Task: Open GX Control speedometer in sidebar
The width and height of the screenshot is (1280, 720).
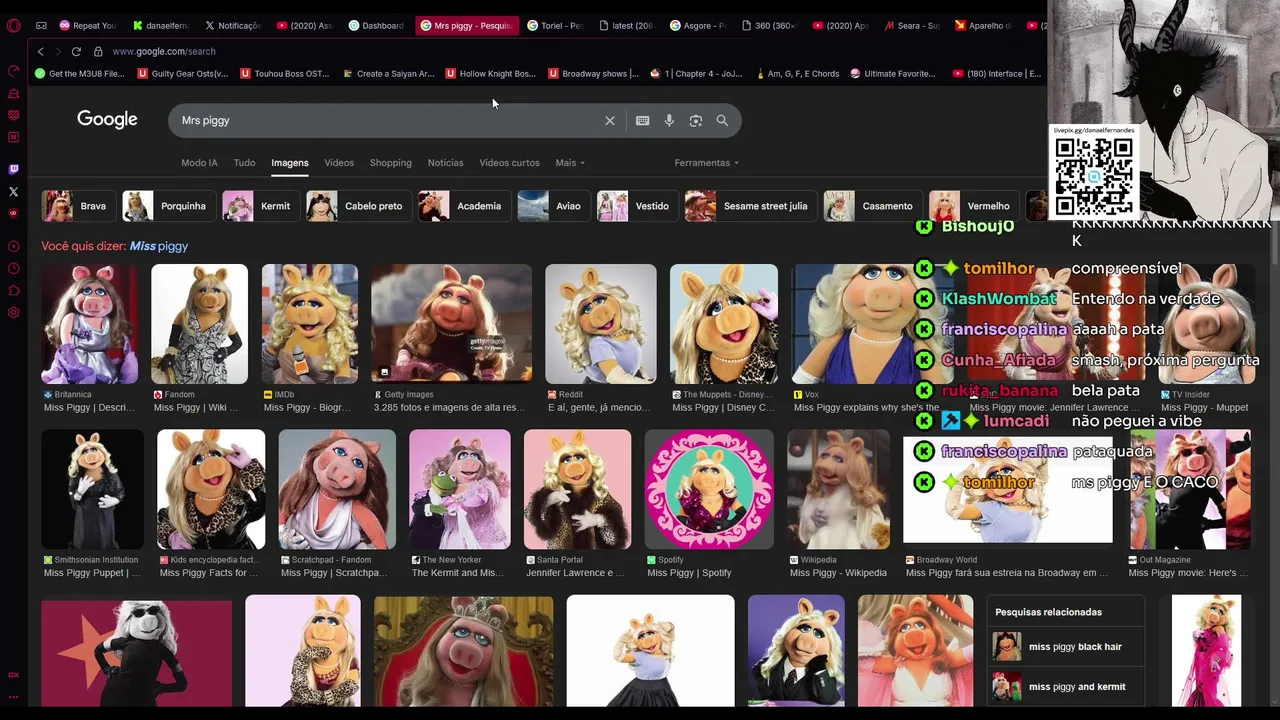Action: [13, 71]
